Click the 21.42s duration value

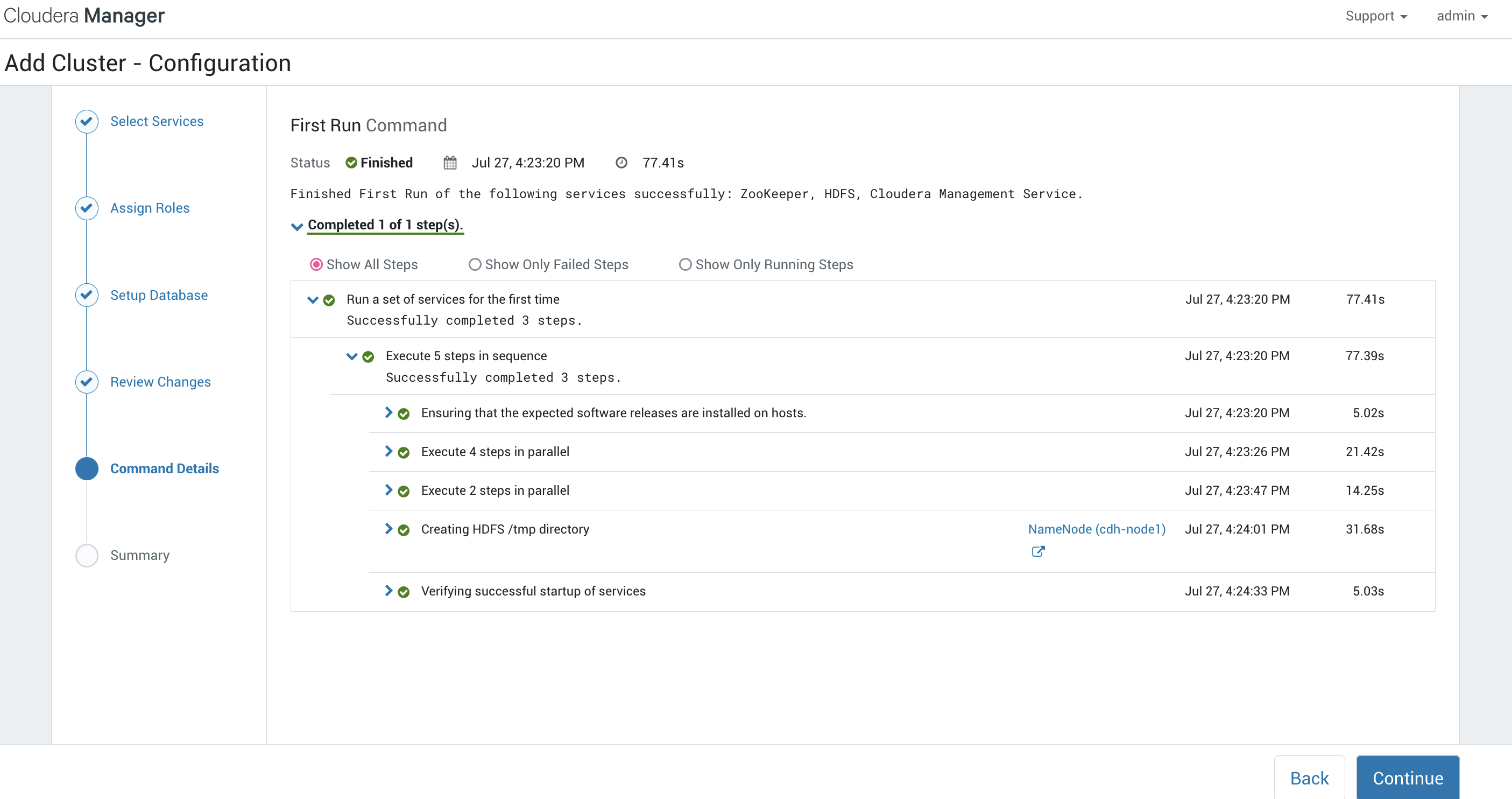(1365, 451)
